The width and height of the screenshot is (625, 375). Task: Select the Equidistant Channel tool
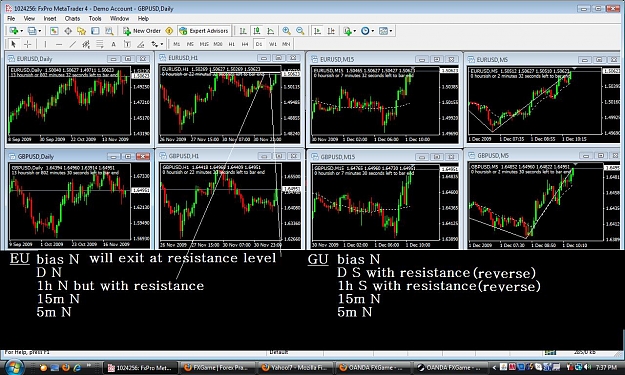[x=86, y=44]
